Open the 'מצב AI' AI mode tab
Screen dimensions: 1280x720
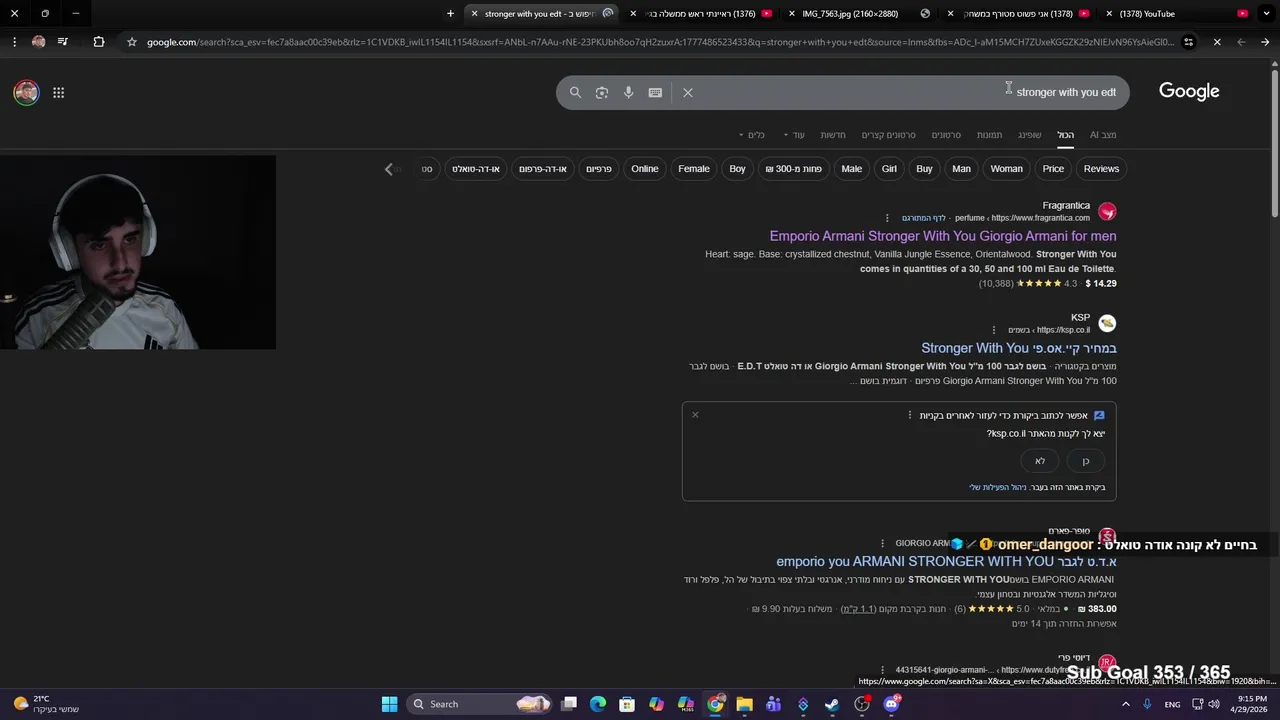(1103, 135)
